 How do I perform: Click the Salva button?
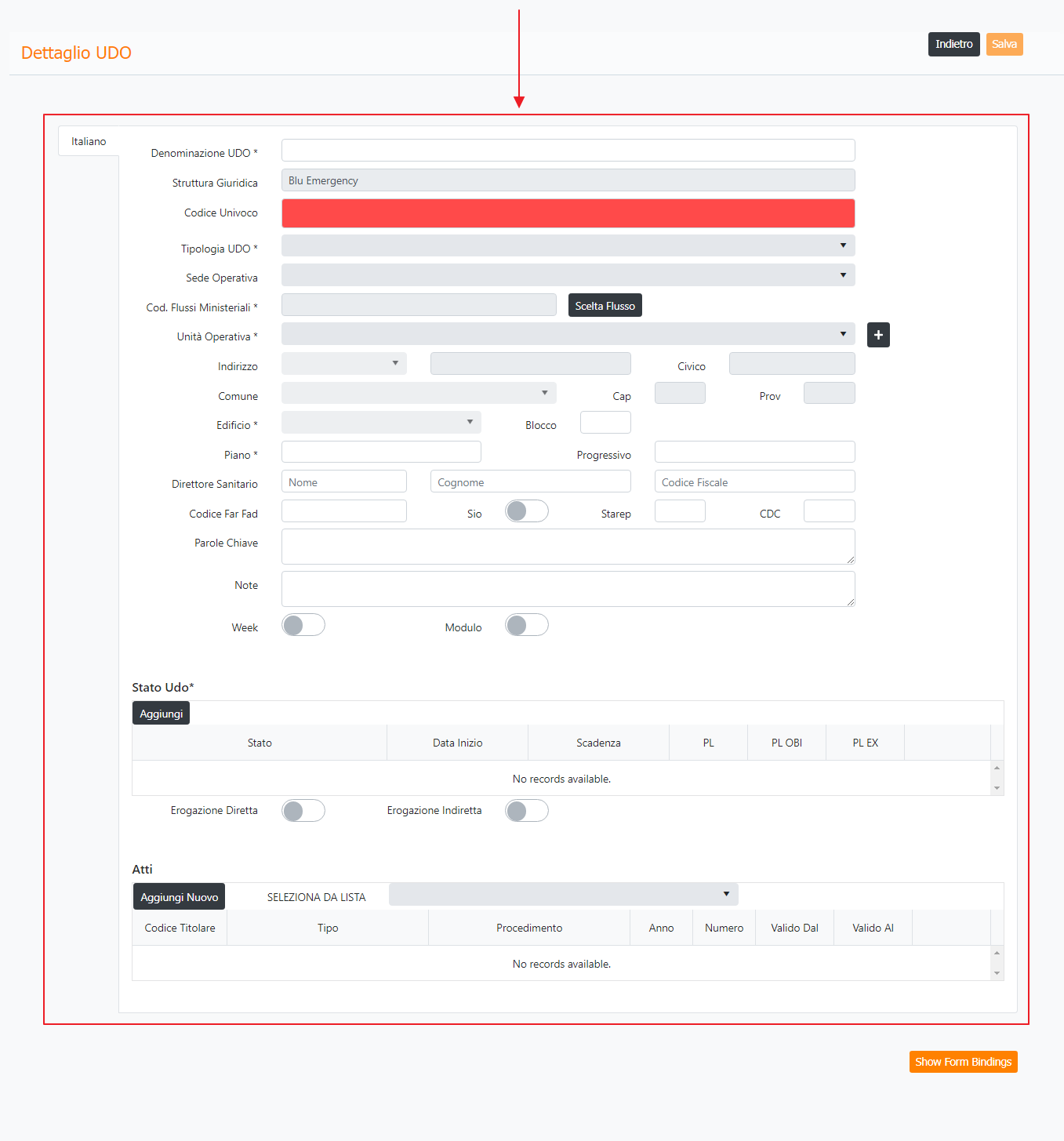1004,44
